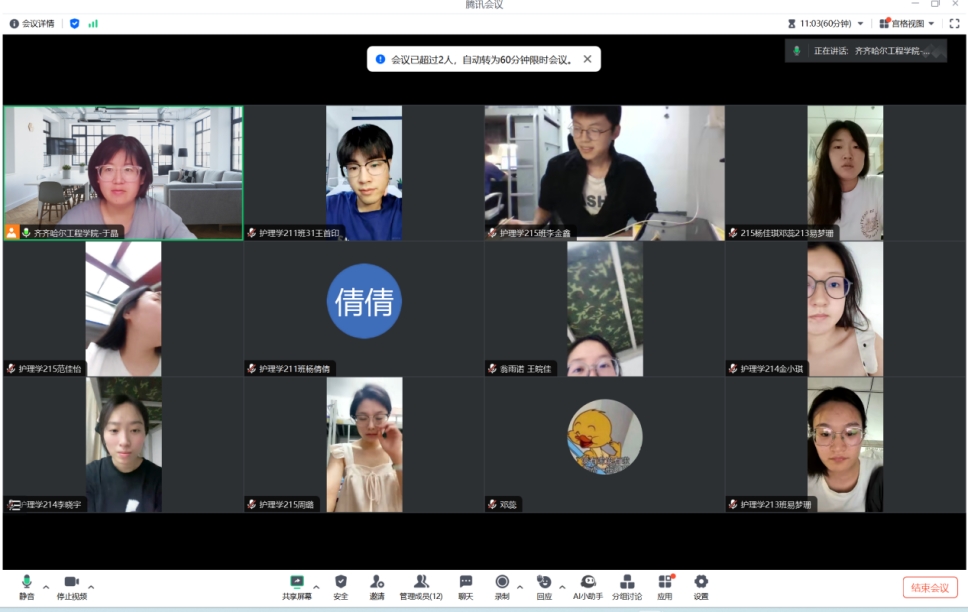Dismiss the 60-minute limit notification
Screen dimensions: 968x612
(x=587, y=59)
